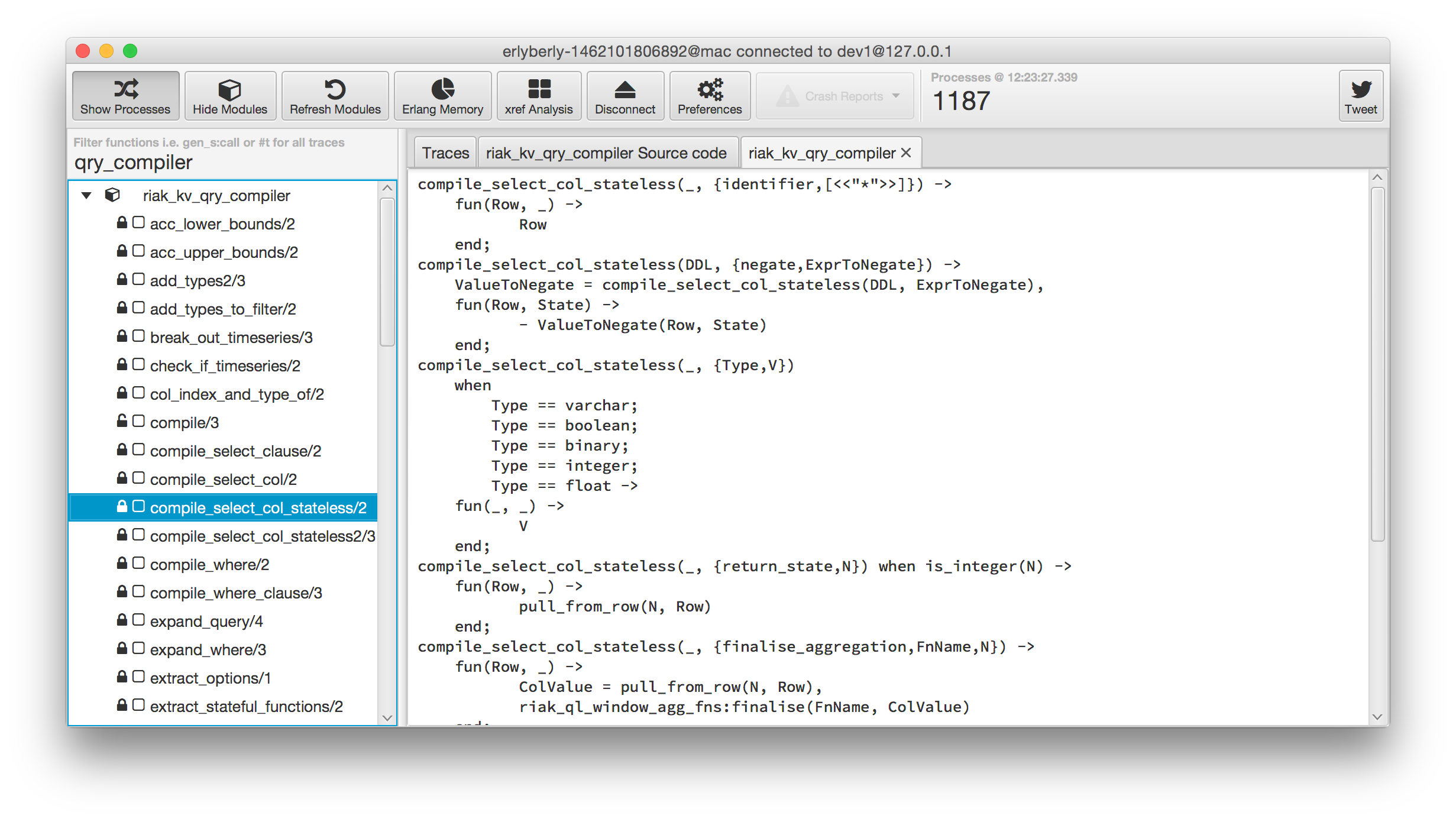Open Erlang Memory pie chart
The image size is (1456, 822).
pos(442,89)
